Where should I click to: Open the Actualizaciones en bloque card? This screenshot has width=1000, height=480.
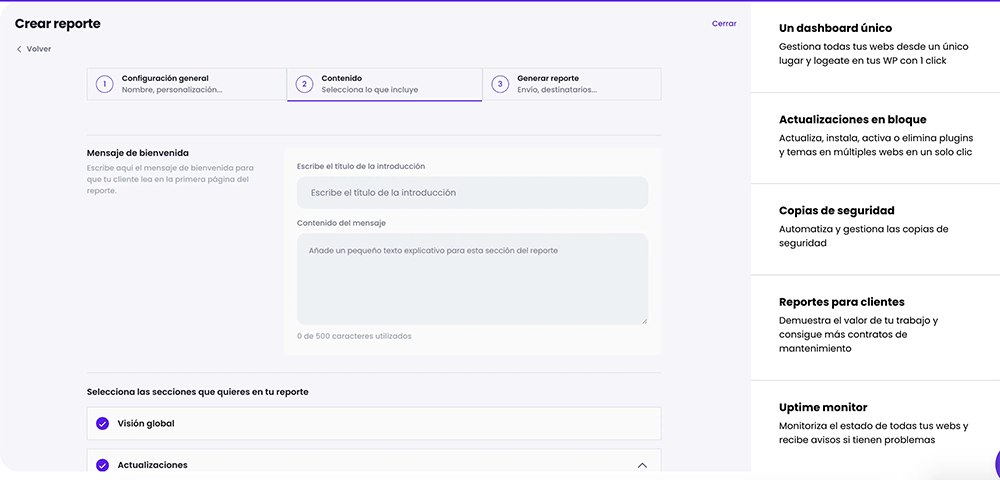876,138
